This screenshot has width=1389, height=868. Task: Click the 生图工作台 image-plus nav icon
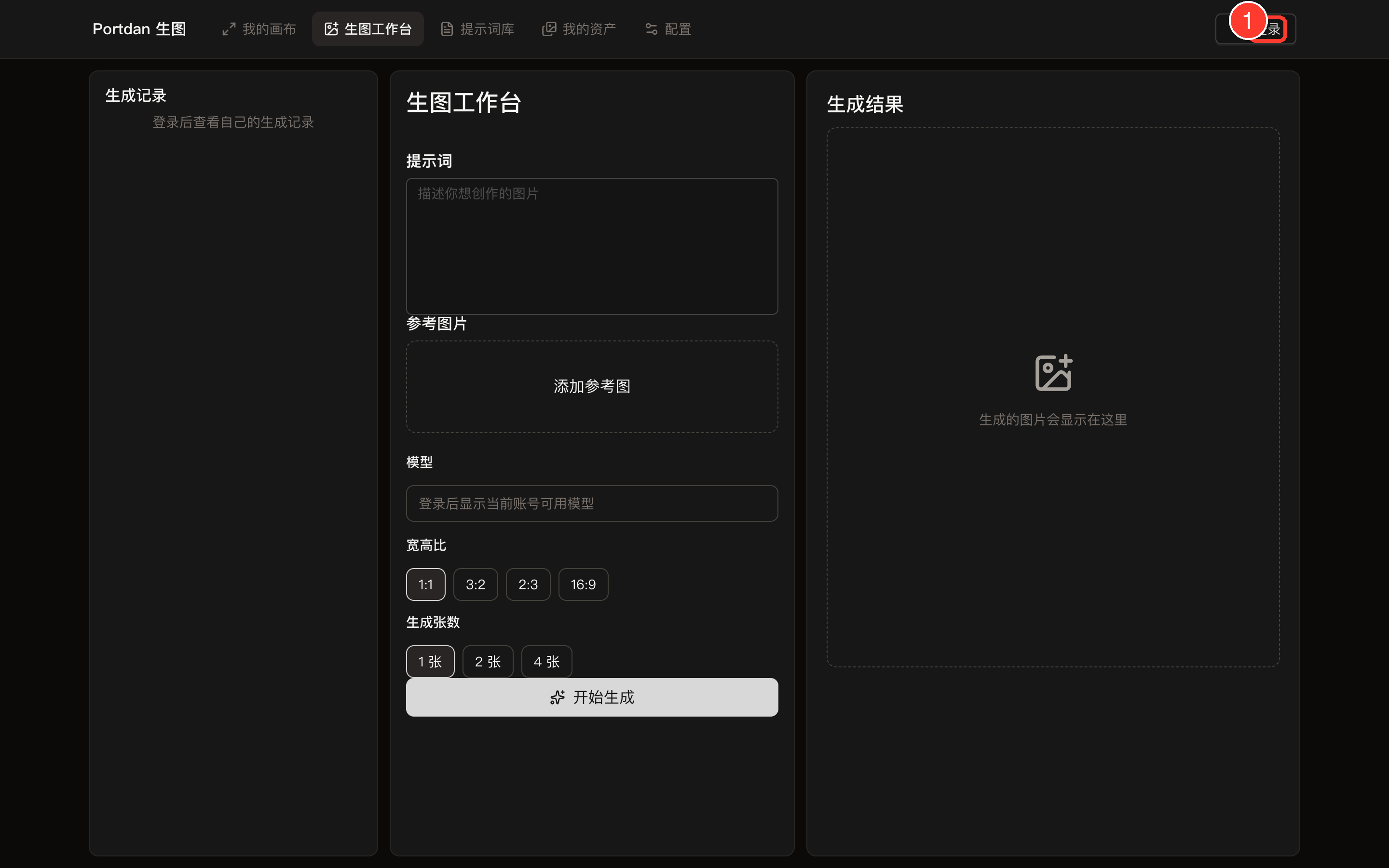coord(331,29)
